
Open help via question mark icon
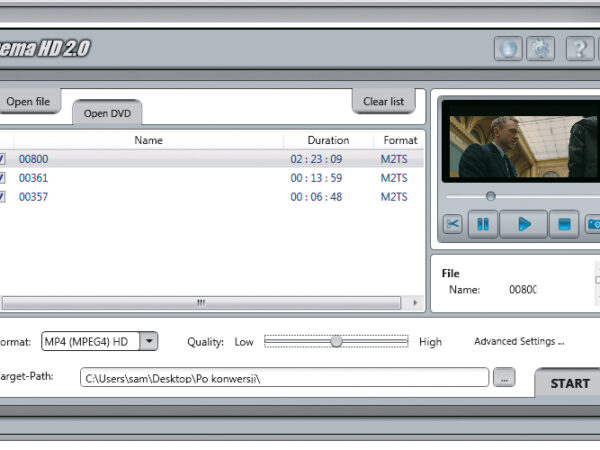coord(579,48)
